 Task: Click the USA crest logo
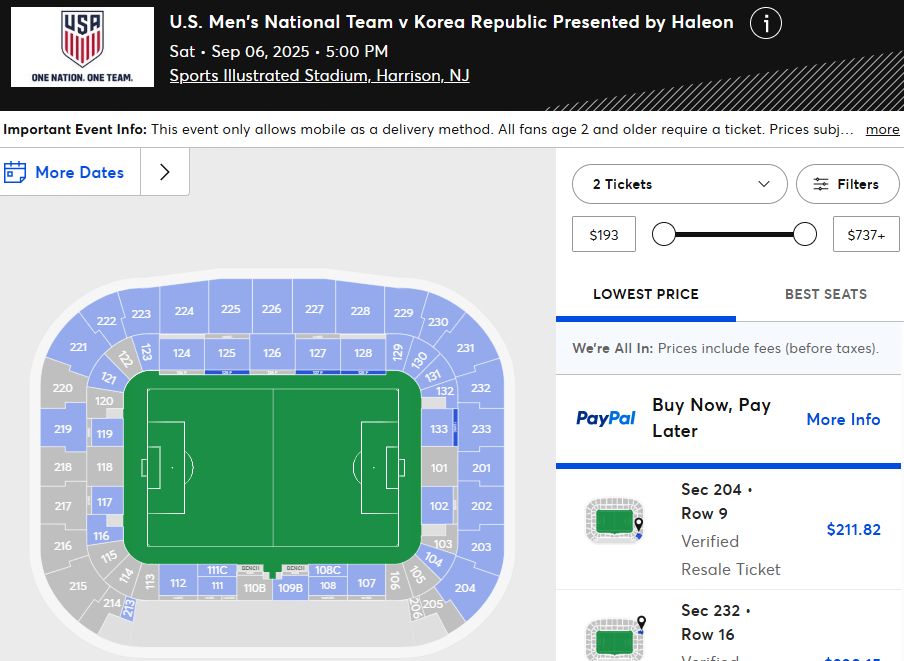point(81,46)
